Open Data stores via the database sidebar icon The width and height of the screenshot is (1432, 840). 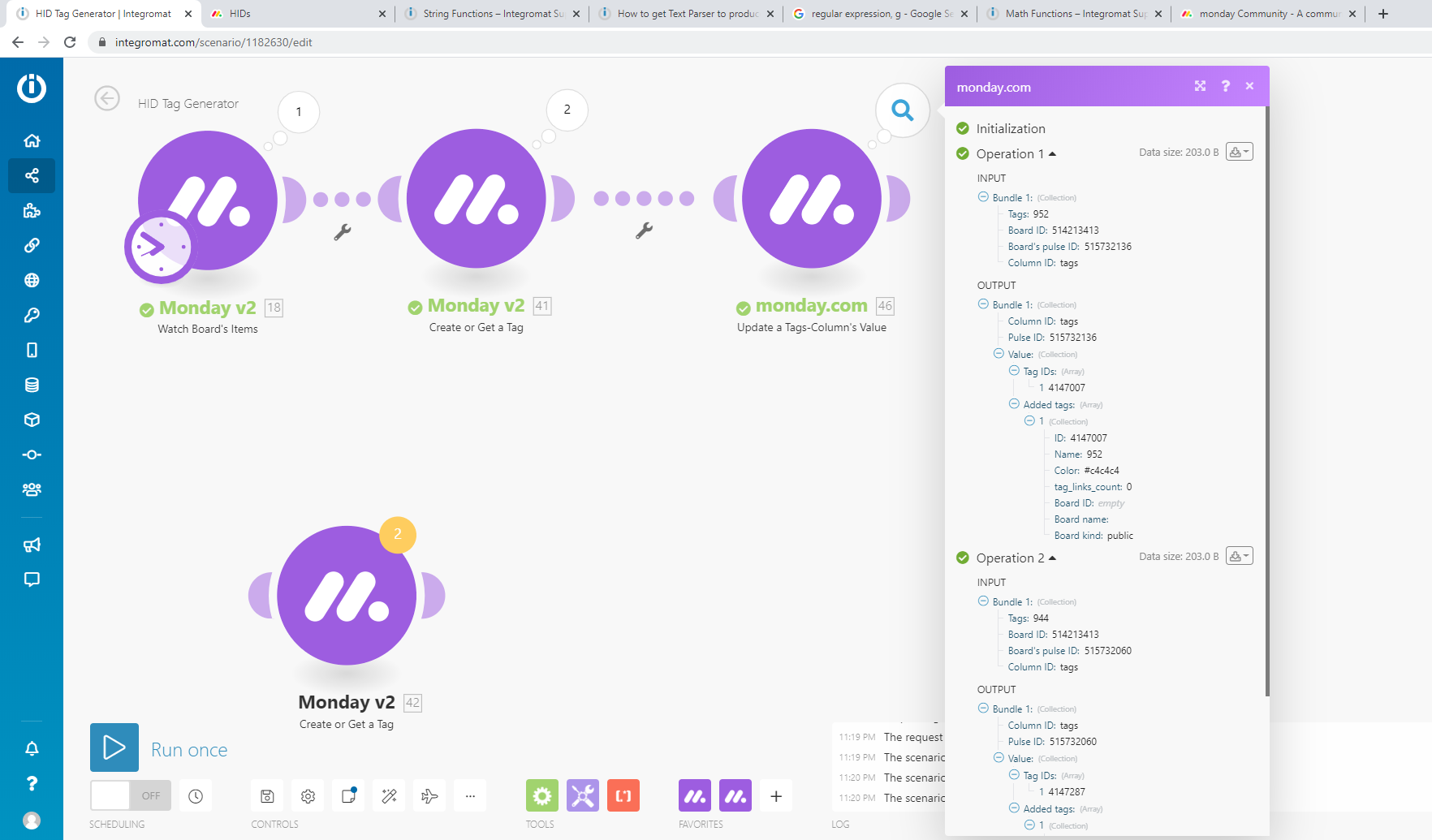click(32, 385)
